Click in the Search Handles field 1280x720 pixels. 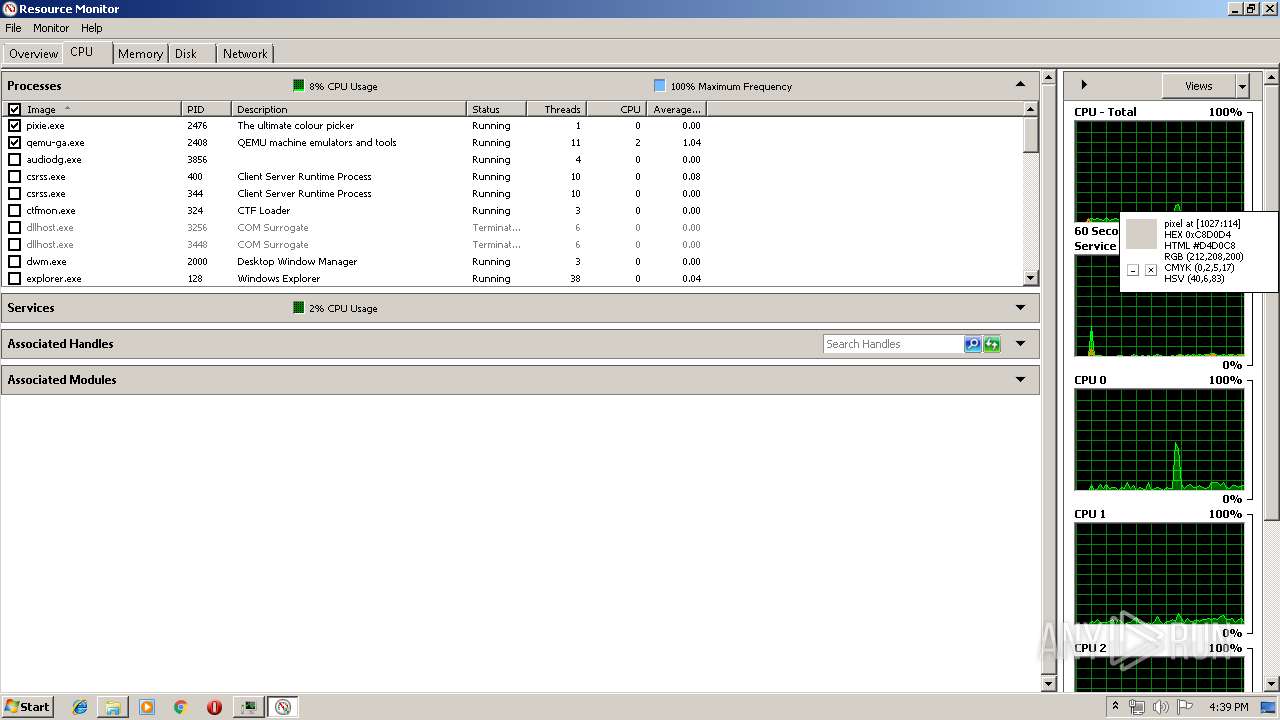(893, 344)
